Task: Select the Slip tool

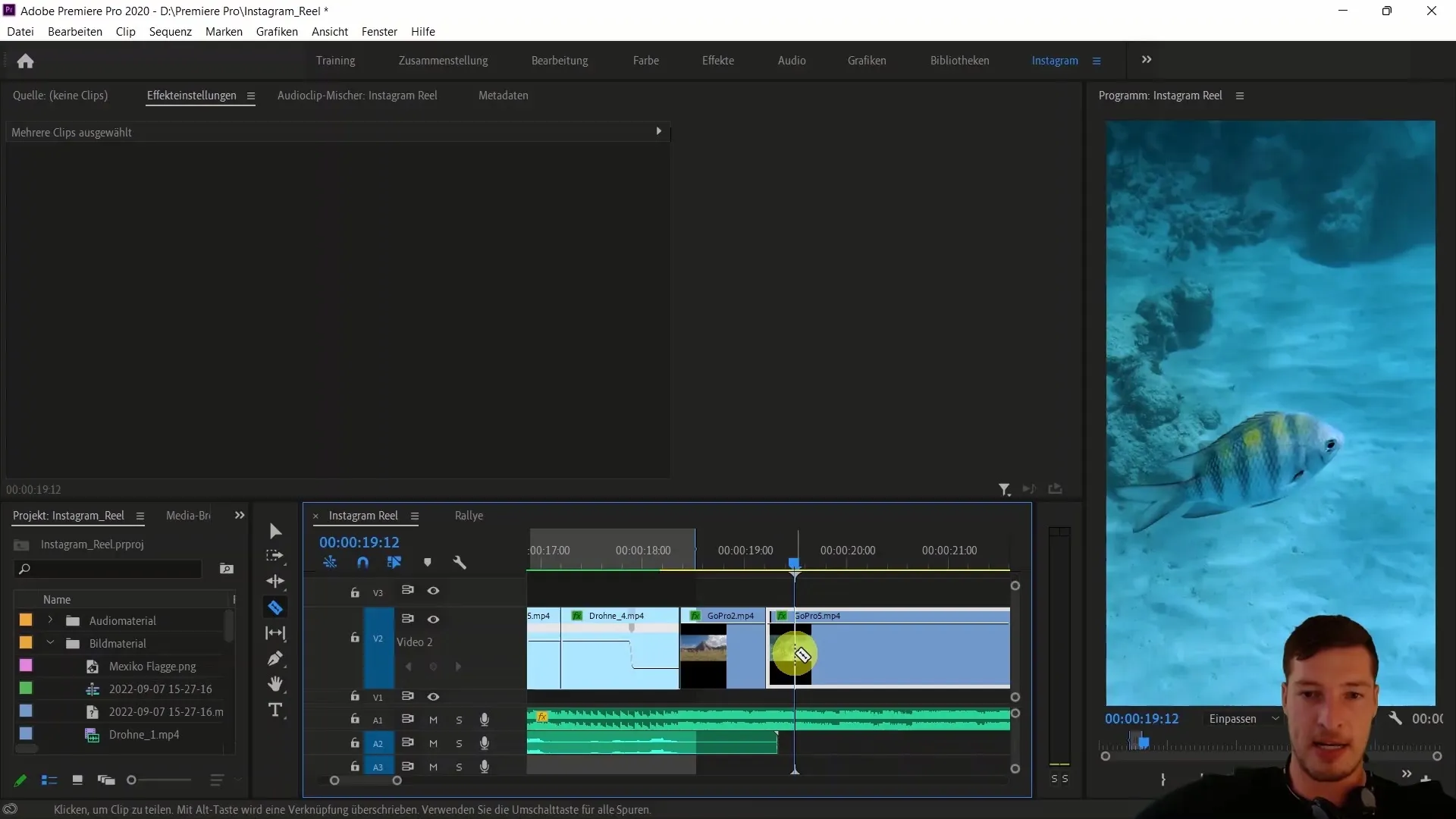Action: tap(275, 632)
